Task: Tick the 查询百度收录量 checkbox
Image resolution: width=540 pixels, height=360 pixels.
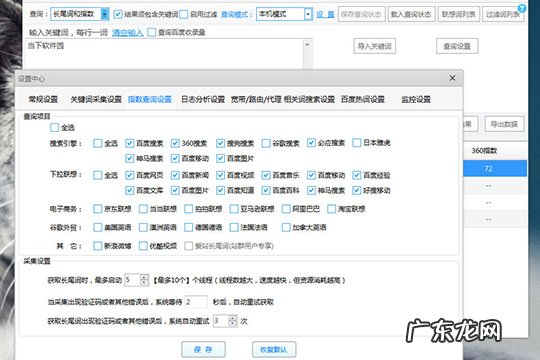Action: click(x=152, y=32)
